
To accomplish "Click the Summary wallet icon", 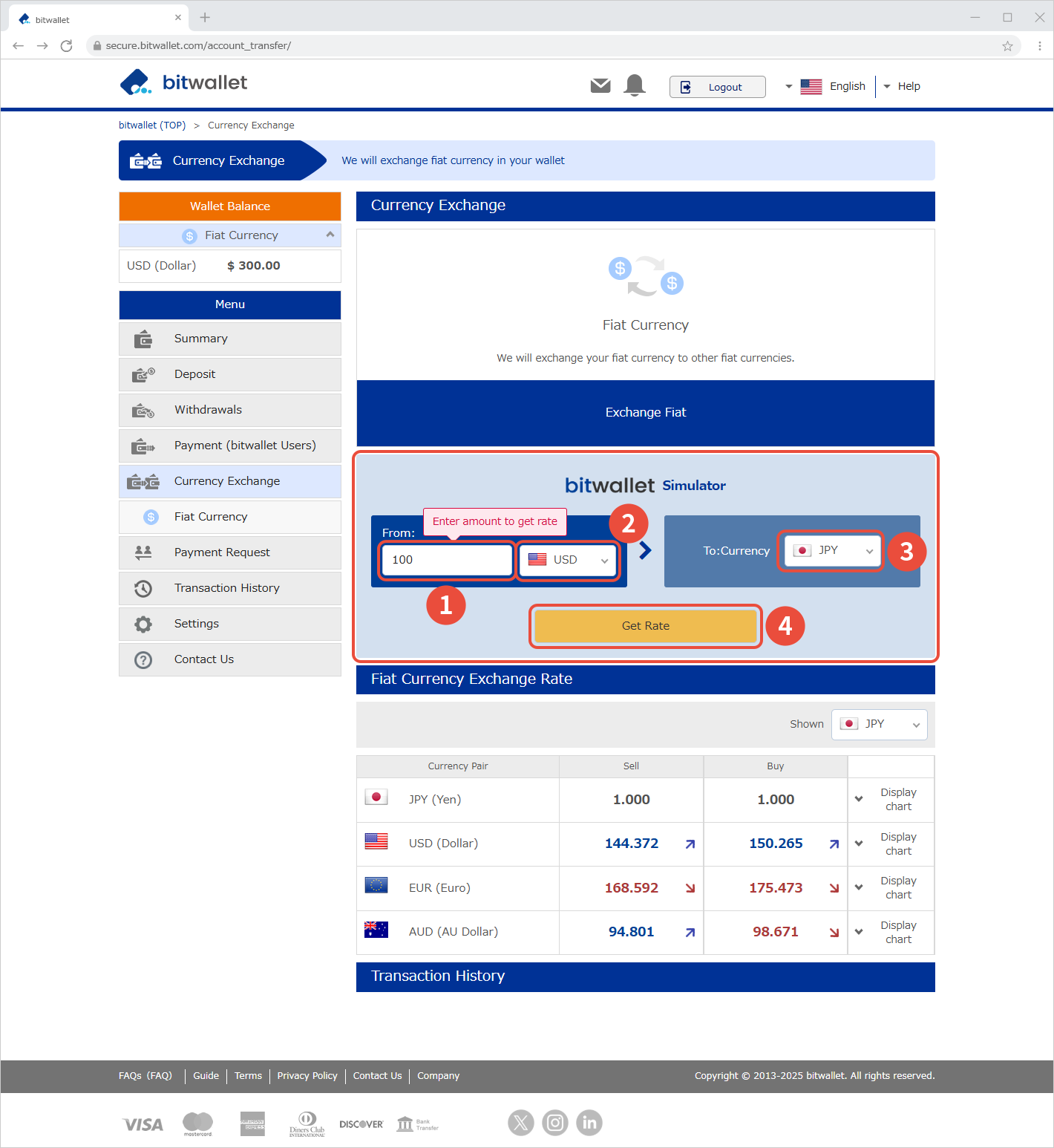I will pos(143,339).
